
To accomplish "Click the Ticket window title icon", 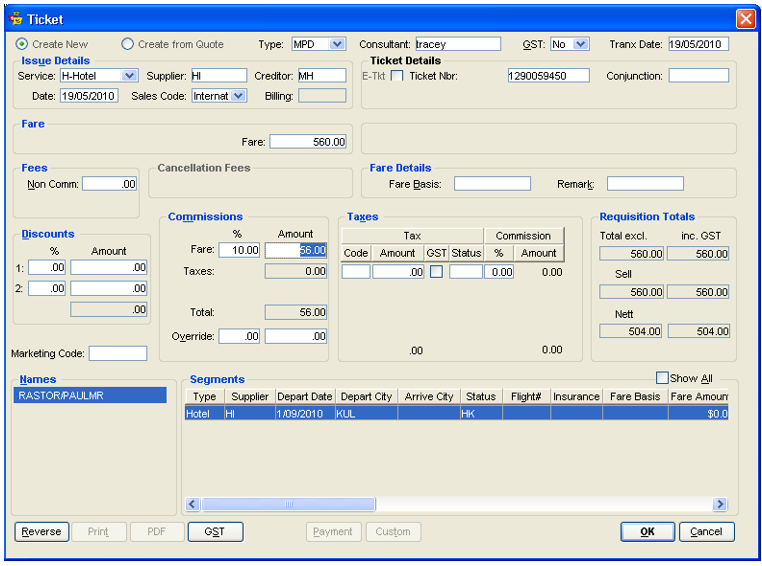I will click(16, 19).
